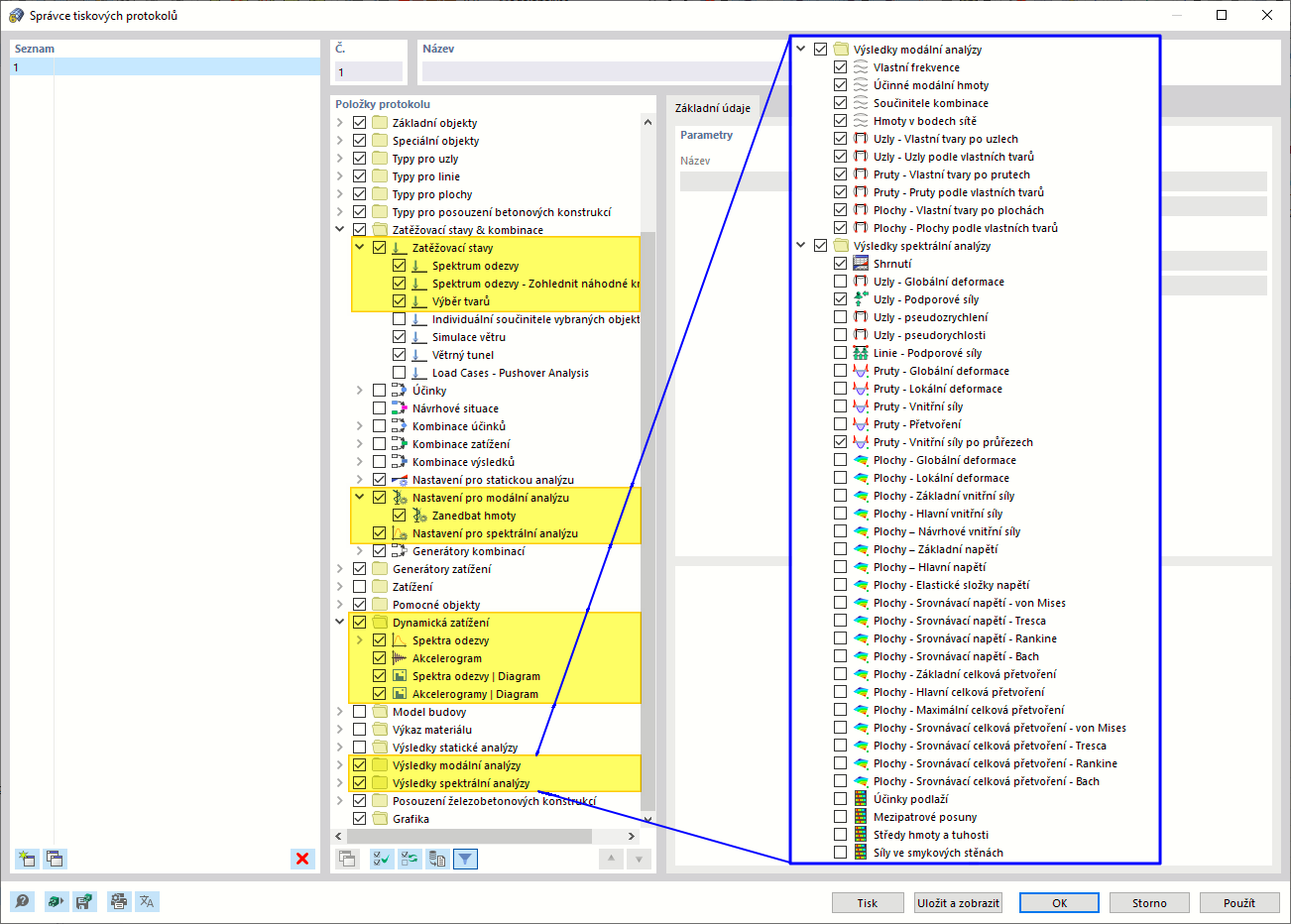Collapse the Dynamická zatížení node
Image resolution: width=1291 pixels, height=924 pixels.
(x=340, y=623)
